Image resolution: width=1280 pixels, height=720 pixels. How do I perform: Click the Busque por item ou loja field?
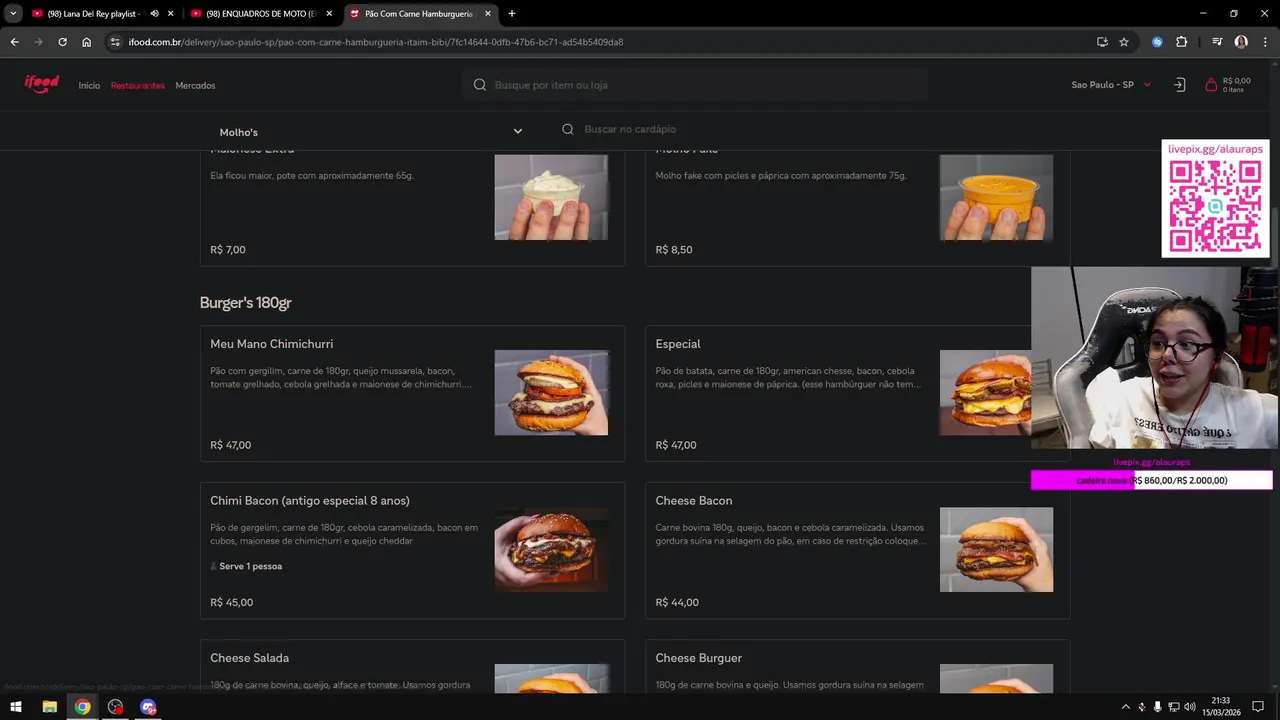tap(695, 85)
